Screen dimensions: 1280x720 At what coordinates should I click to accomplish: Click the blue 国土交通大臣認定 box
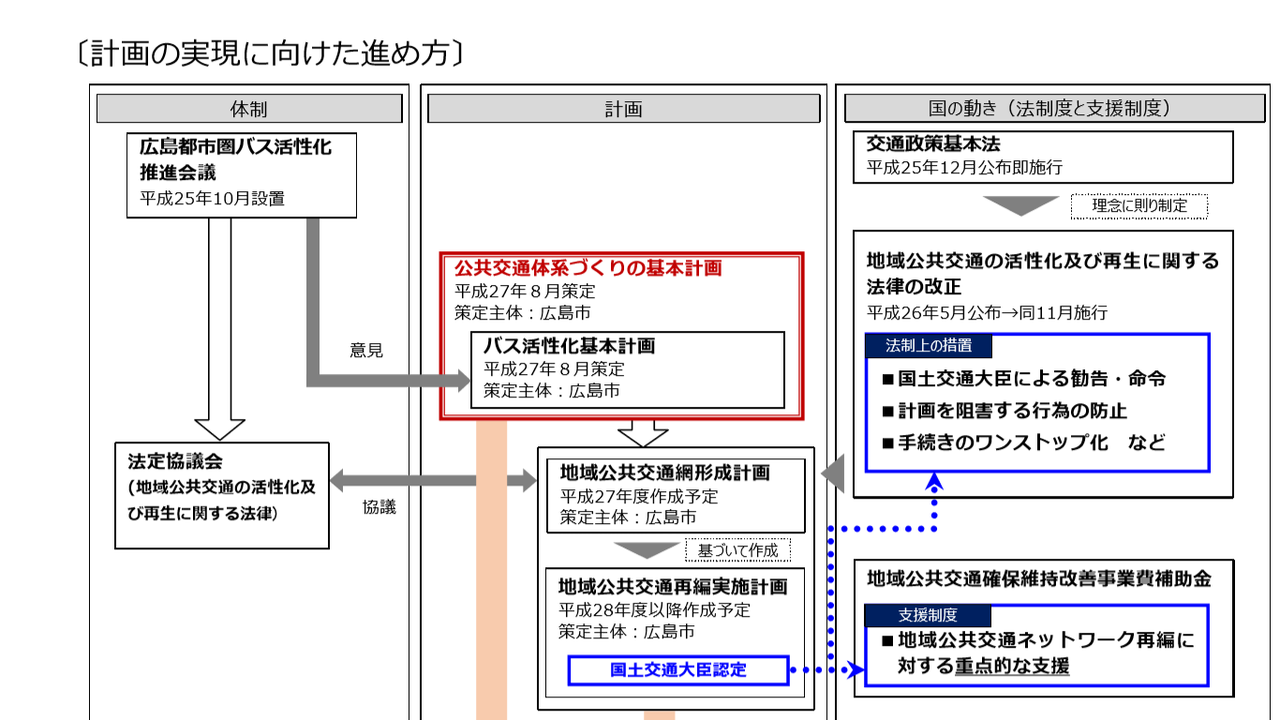click(x=679, y=670)
